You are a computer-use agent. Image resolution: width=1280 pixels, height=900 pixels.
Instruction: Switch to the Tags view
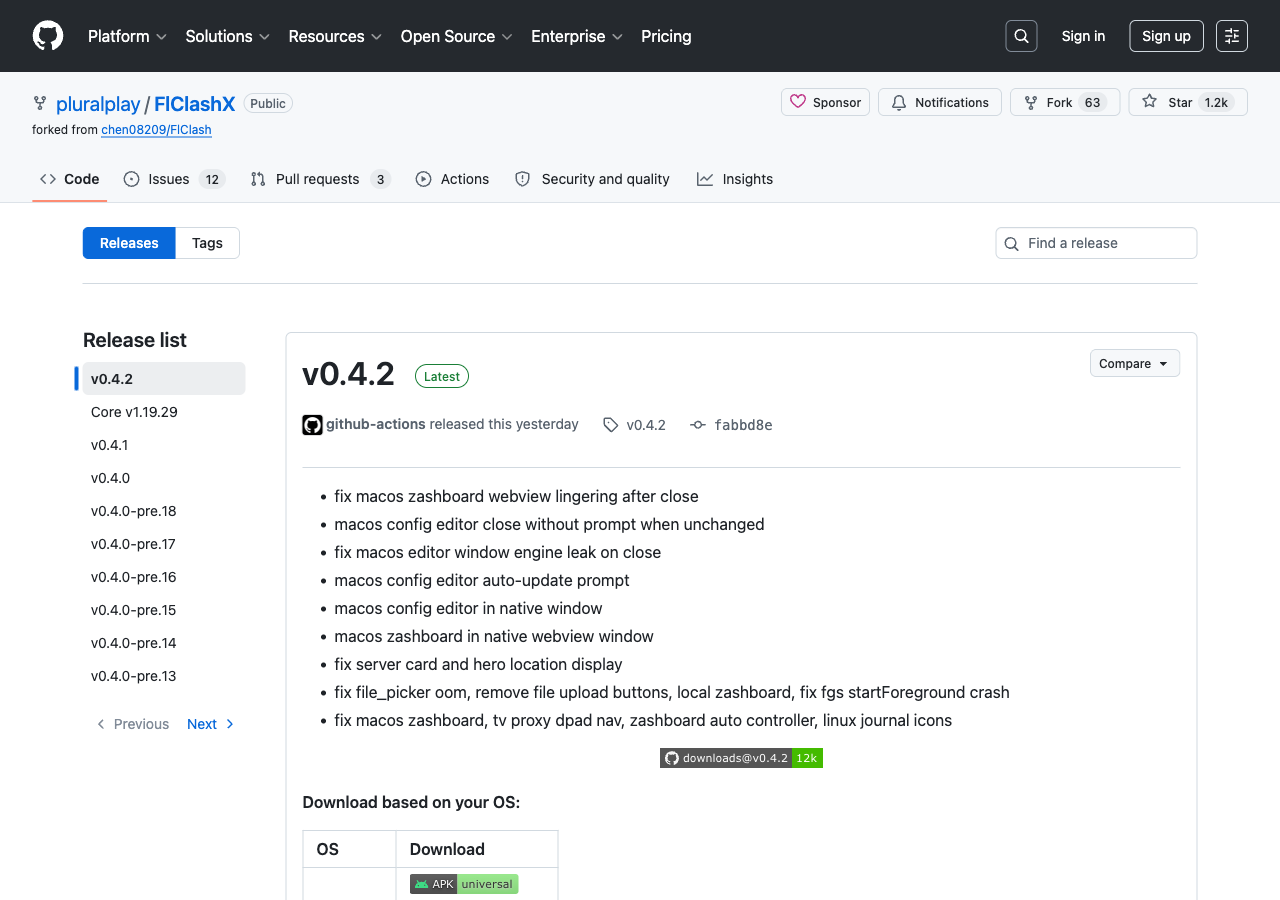click(x=207, y=243)
